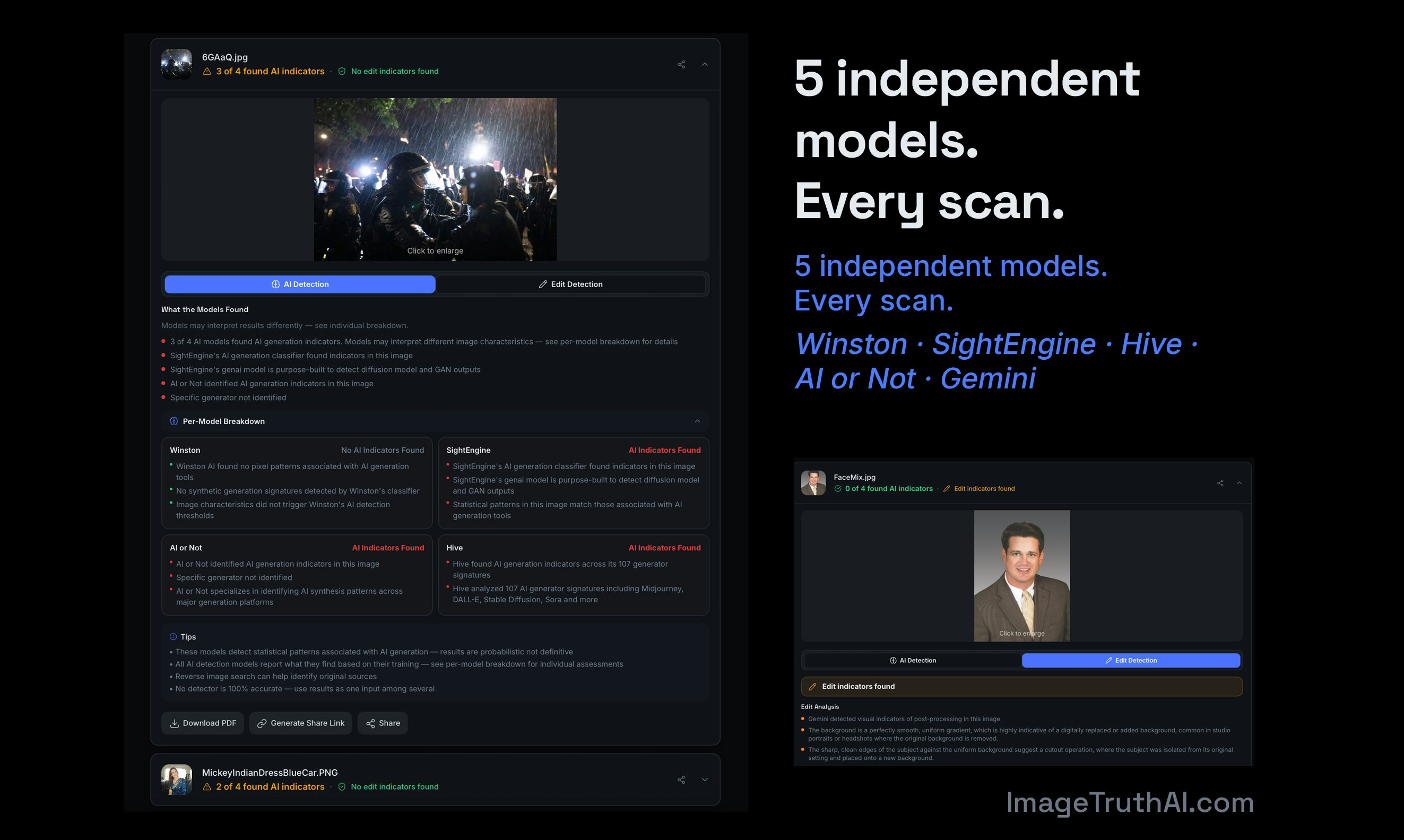Click the AI or Not model card heading
The height and width of the screenshot is (840, 1404).
(x=186, y=548)
